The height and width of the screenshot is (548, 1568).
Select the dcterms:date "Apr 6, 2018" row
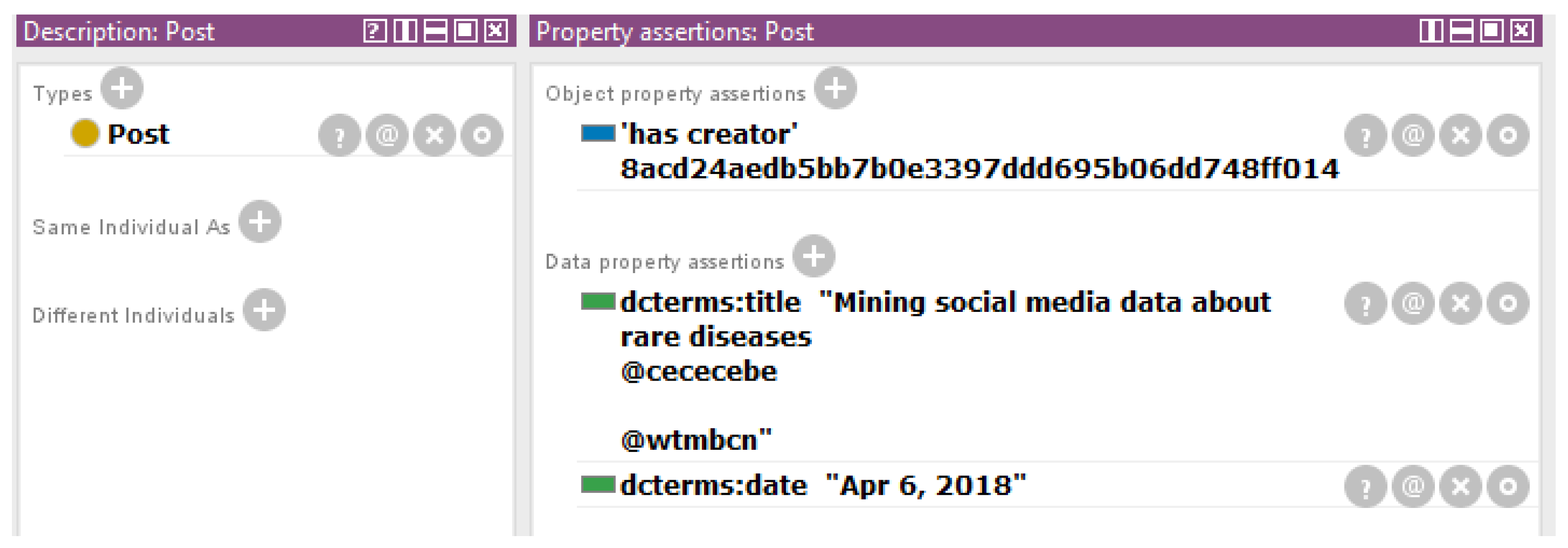point(822,485)
